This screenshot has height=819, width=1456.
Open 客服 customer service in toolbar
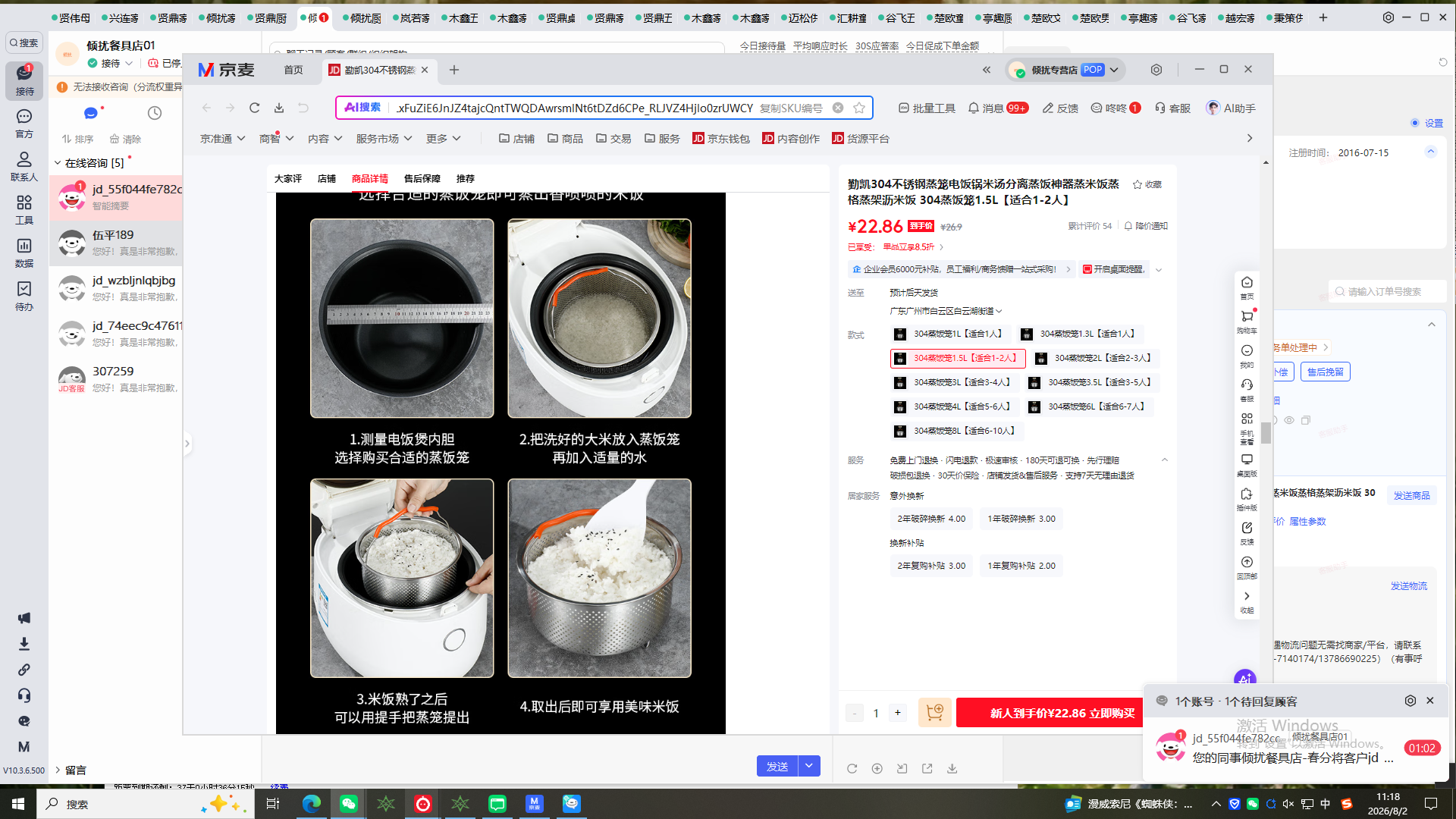tap(1172, 108)
